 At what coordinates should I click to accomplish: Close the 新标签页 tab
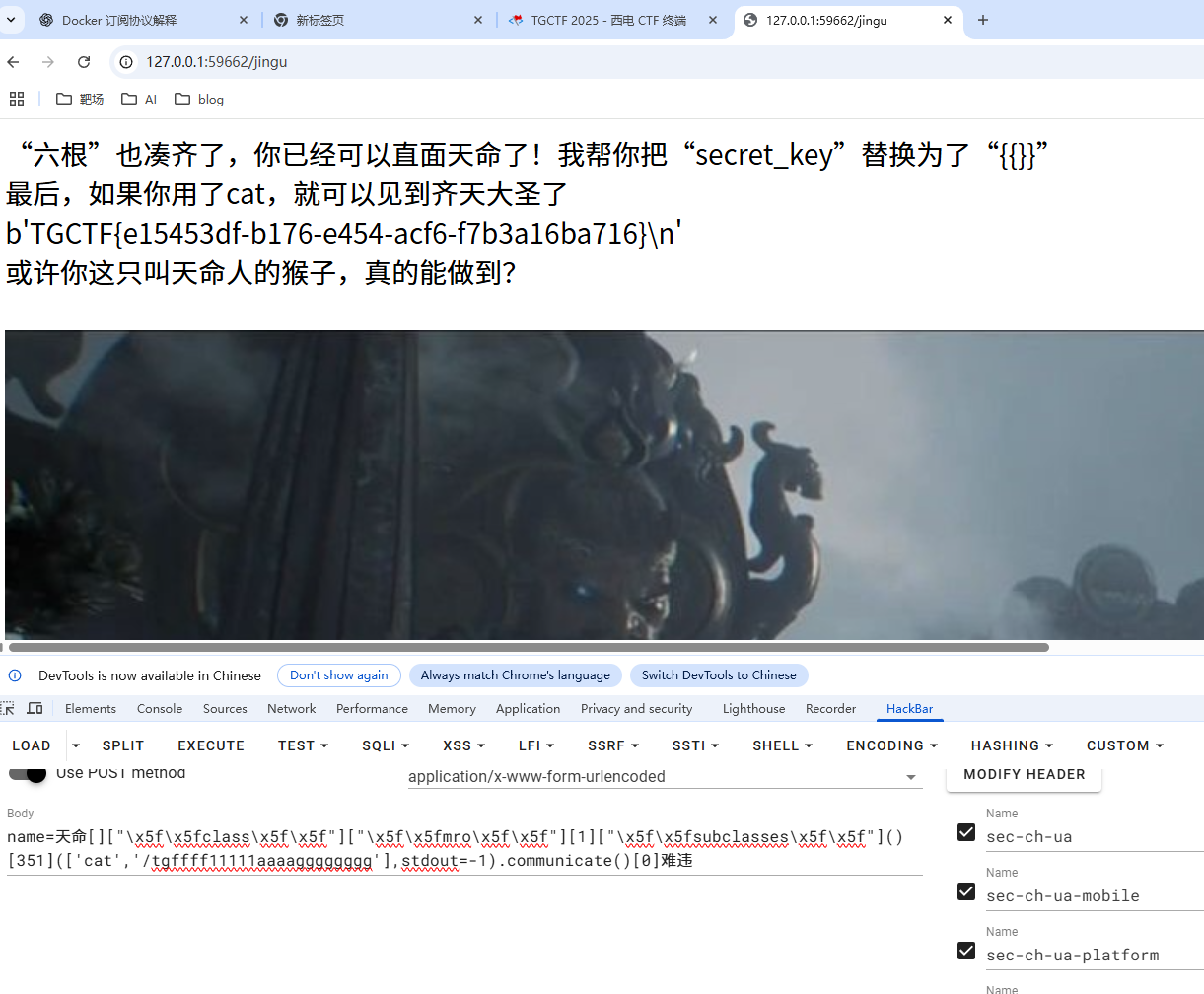point(478,20)
